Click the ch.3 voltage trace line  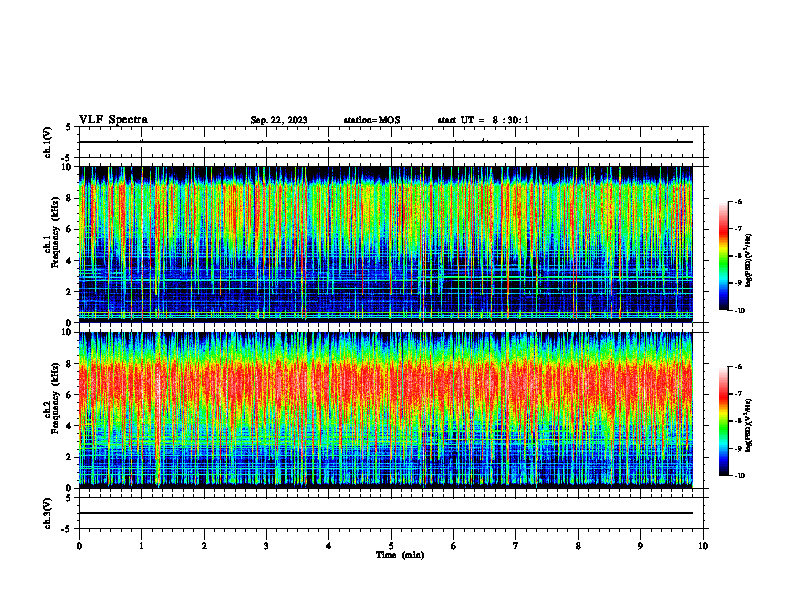386,513
